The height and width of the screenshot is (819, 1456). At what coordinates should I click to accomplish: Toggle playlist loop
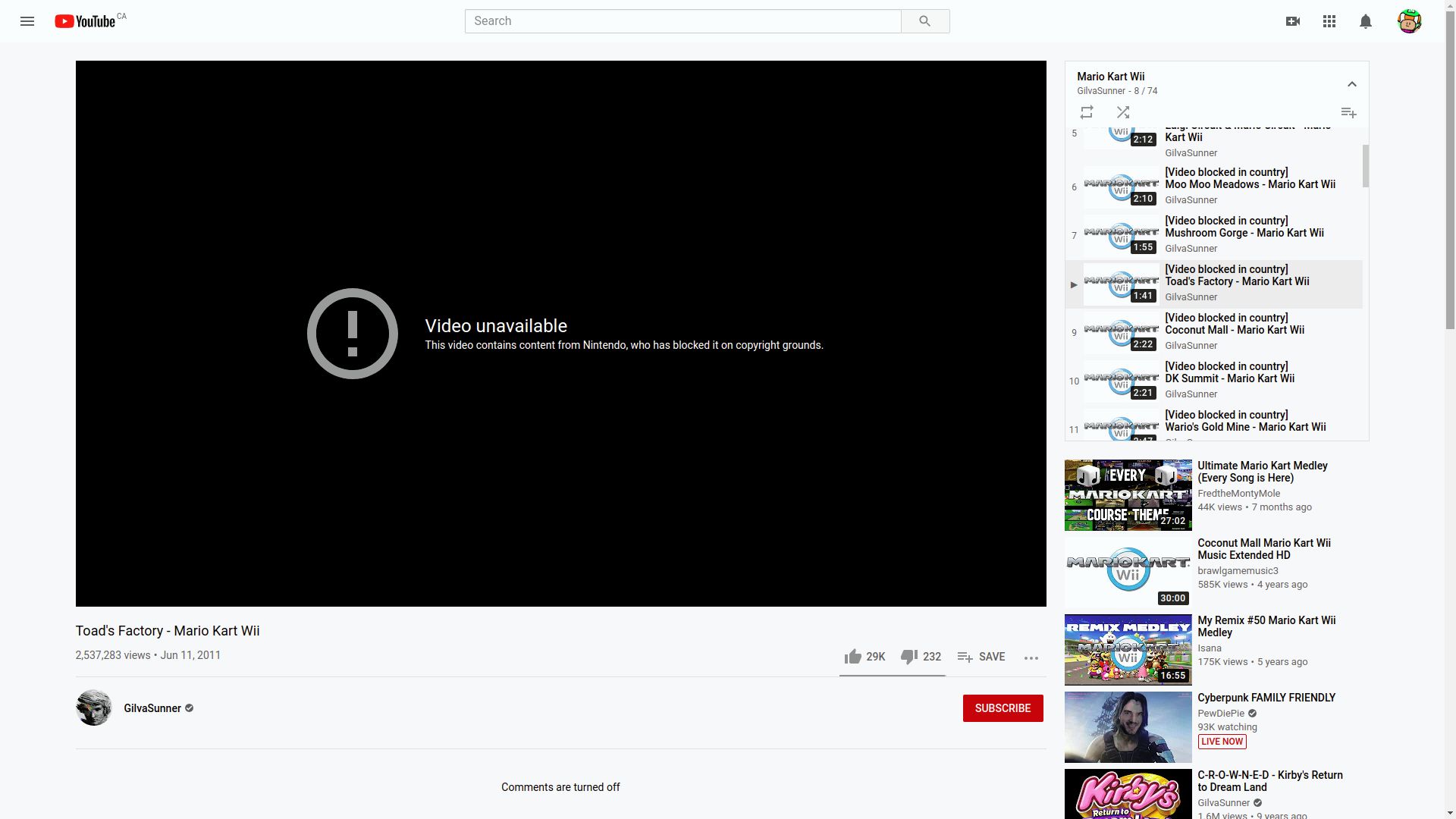(x=1087, y=112)
